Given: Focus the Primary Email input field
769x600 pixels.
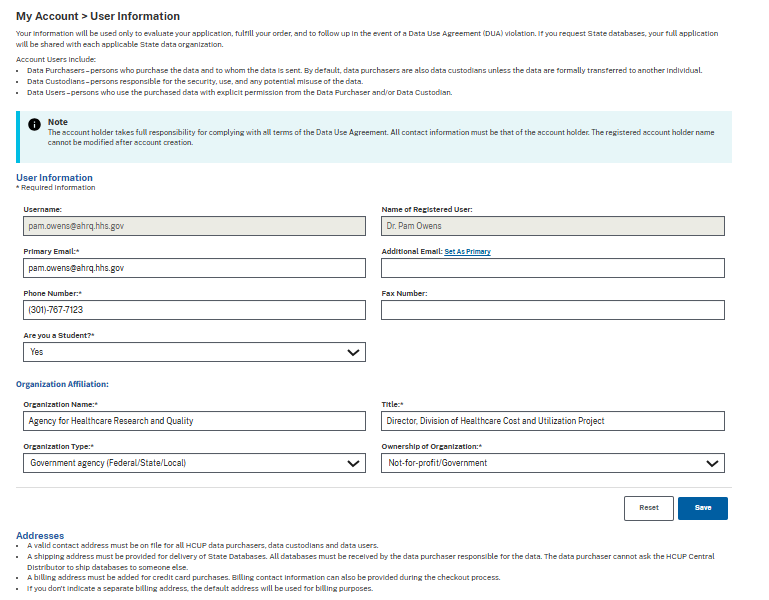Looking at the screenshot, I should tap(194, 268).
